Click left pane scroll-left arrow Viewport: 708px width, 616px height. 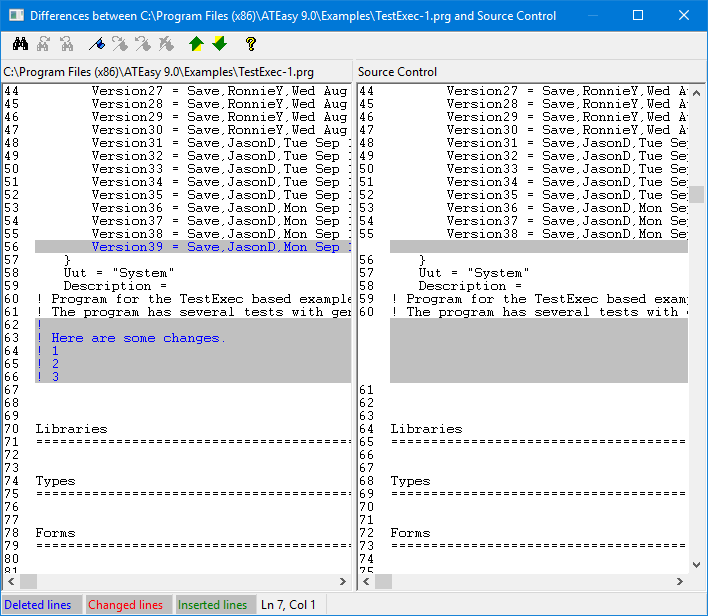tap(11, 581)
